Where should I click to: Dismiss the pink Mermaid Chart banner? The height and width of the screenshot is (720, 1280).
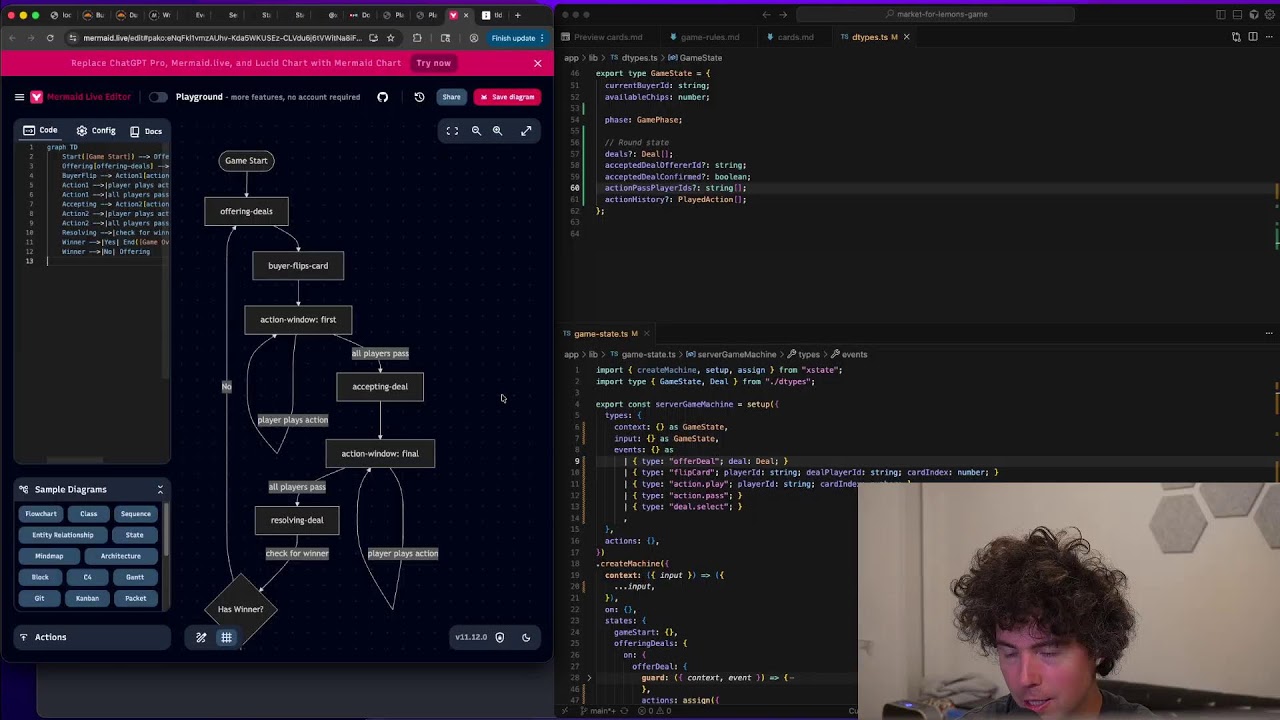[537, 63]
